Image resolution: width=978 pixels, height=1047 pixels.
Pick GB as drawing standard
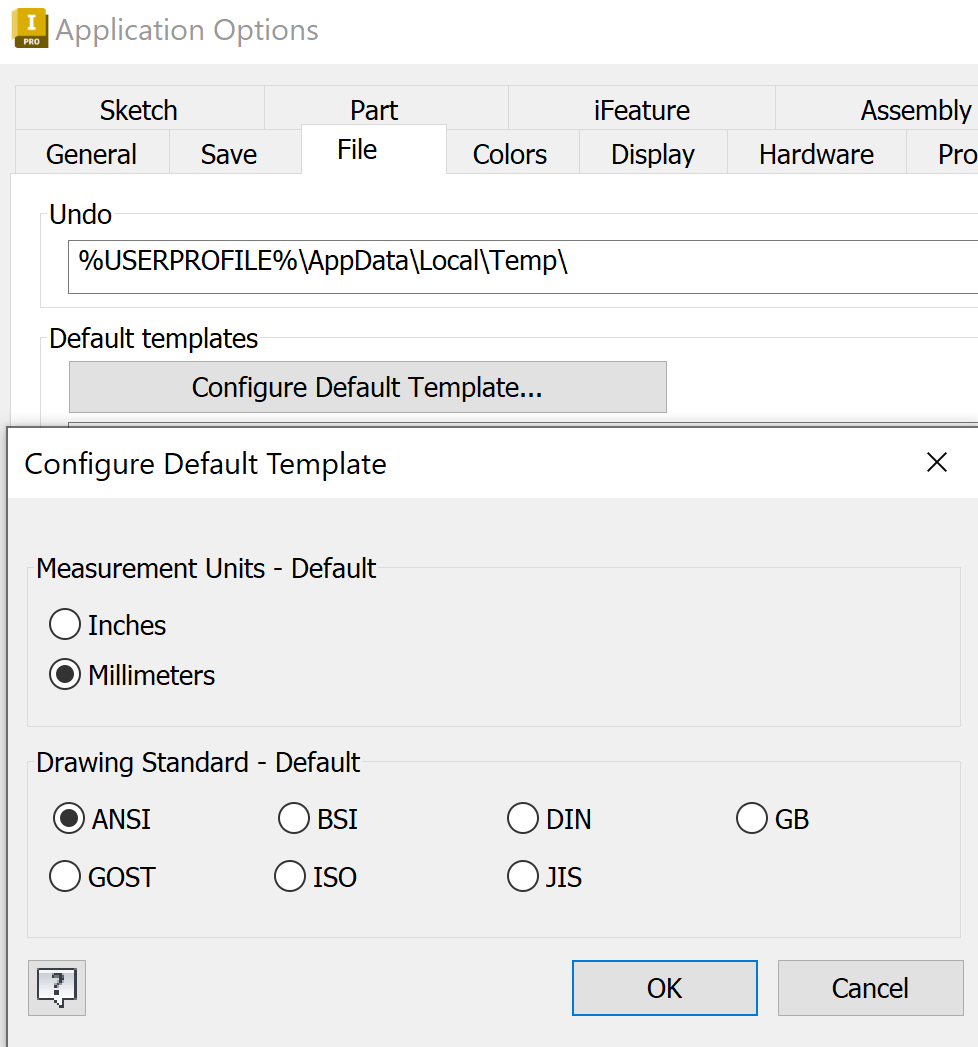pos(752,819)
